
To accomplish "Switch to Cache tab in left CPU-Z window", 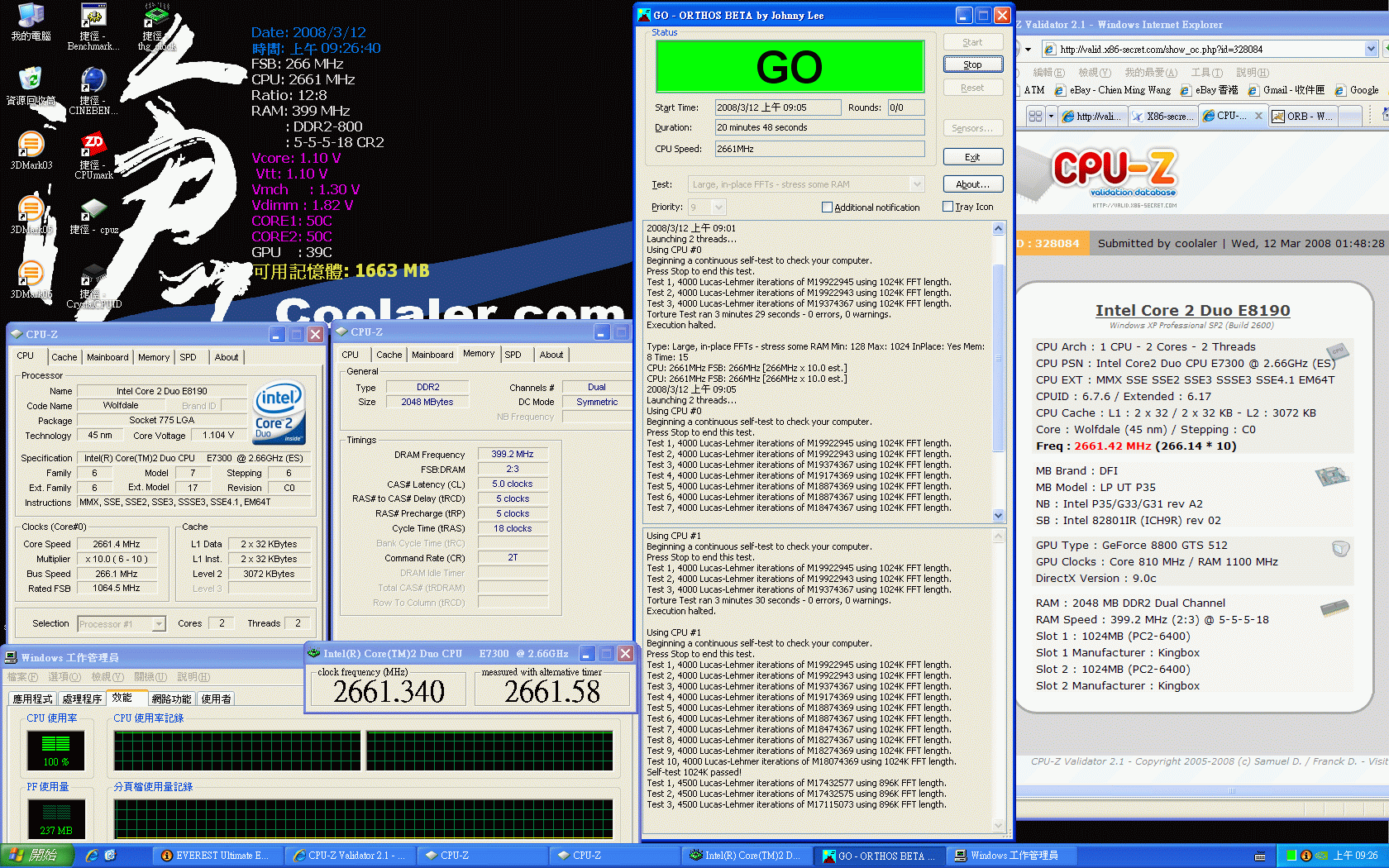I will (x=64, y=357).
